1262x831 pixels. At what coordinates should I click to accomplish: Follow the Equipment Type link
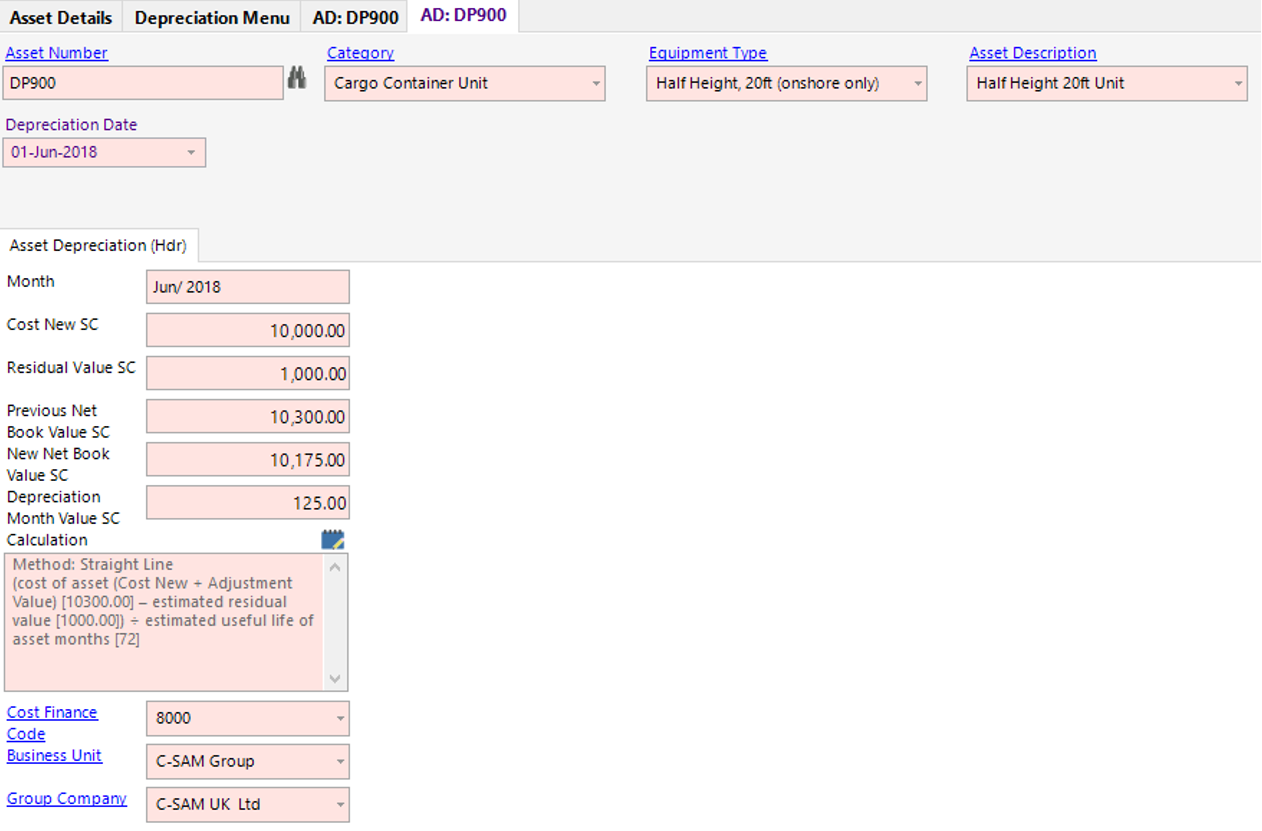707,53
